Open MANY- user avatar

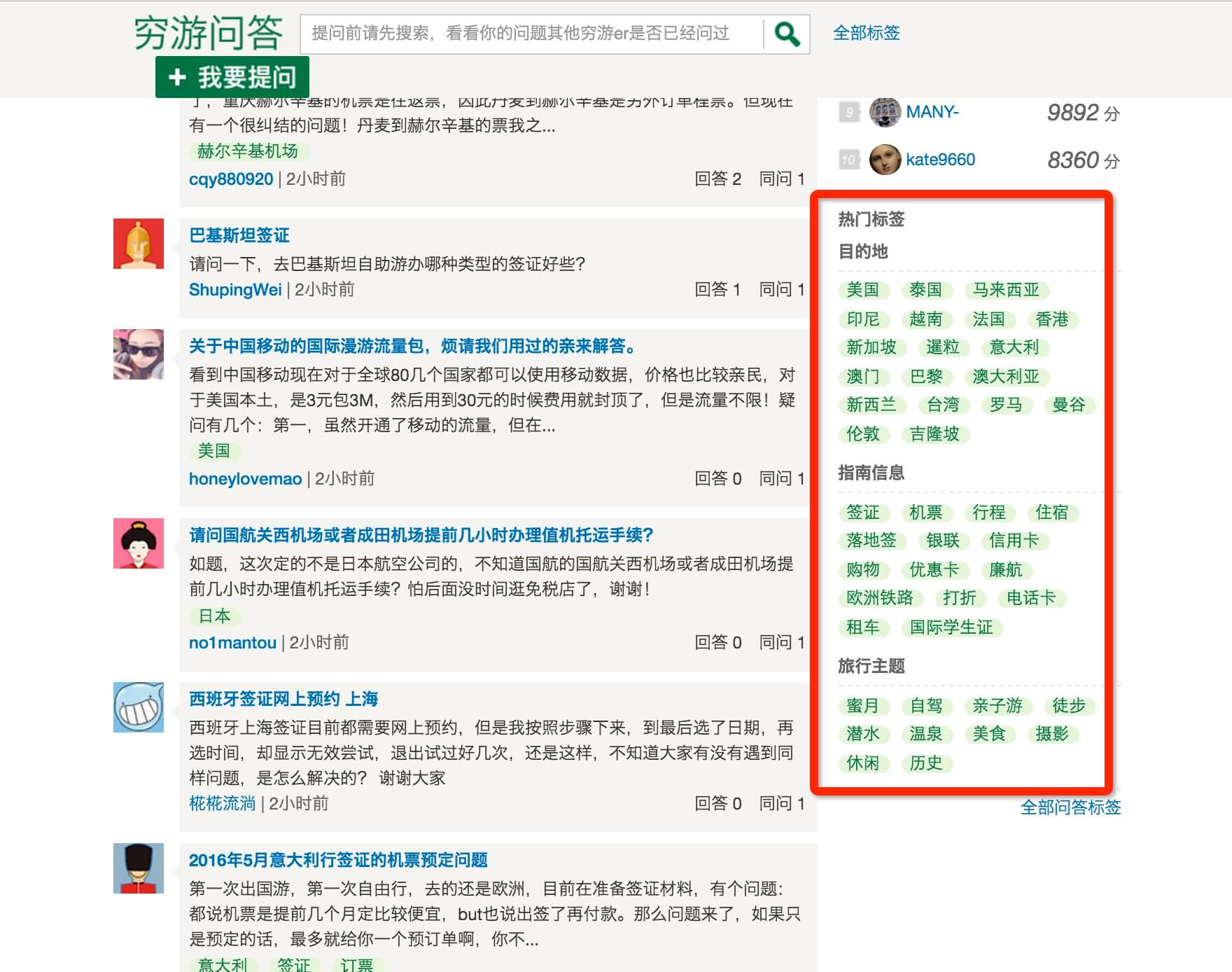[x=885, y=112]
